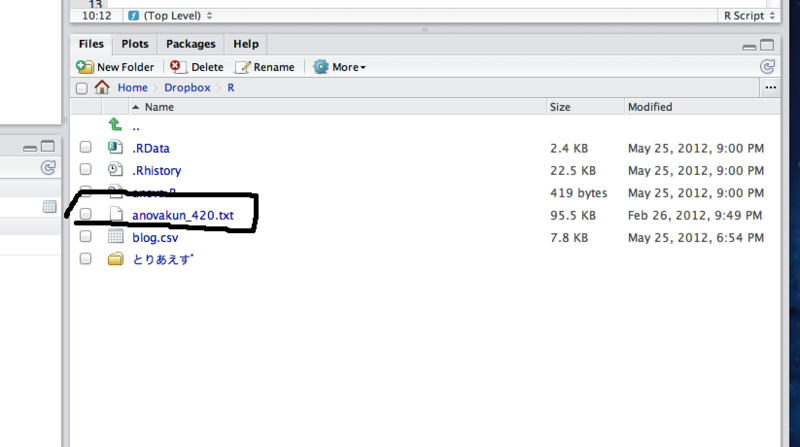Open the .RData file
This screenshot has width=800, height=447.
(x=151, y=148)
